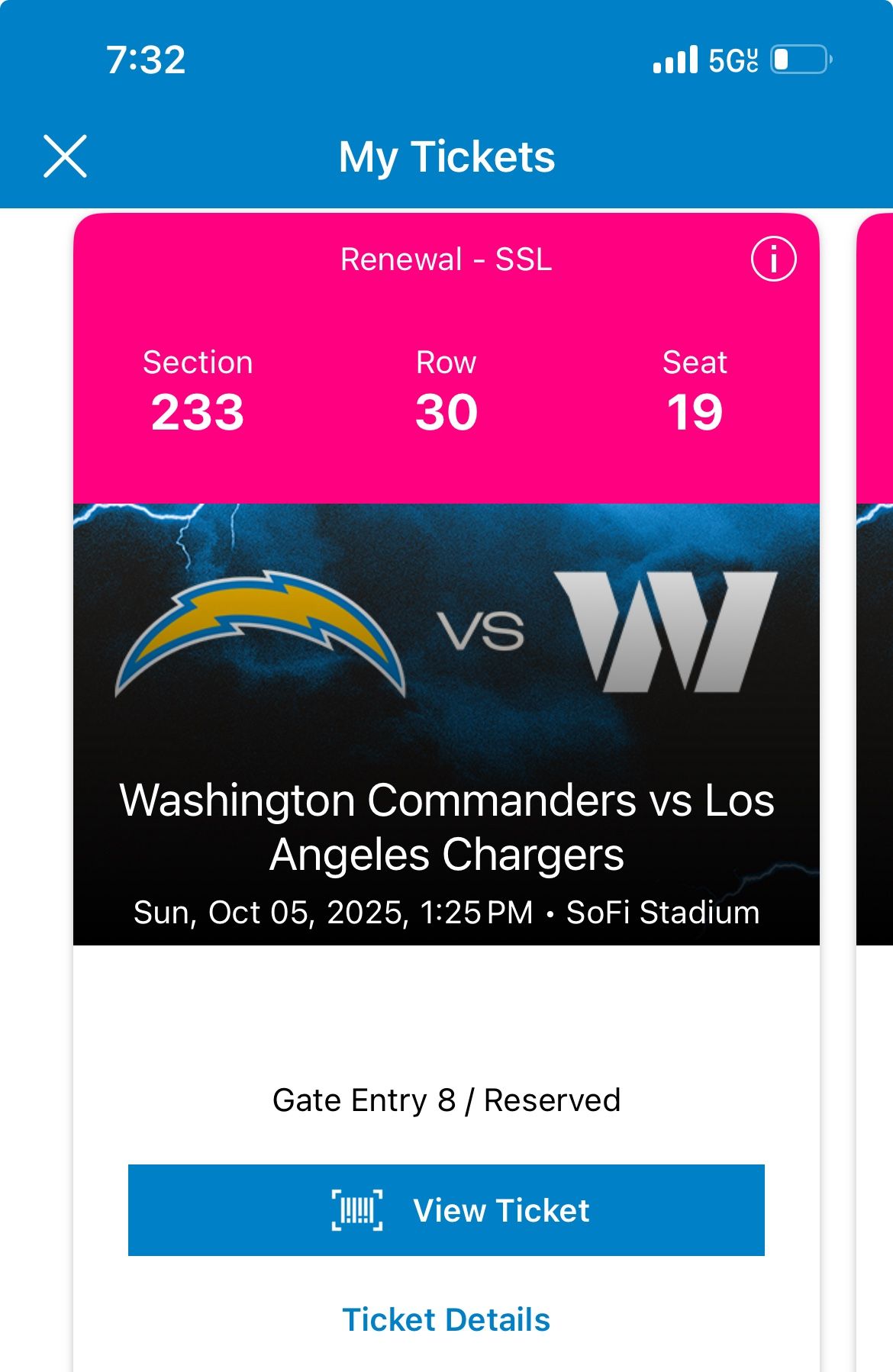The height and width of the screenshot is (1372, 893).
Task: Tap the Chargers lightning bolt logo
Action: [260, 633]
